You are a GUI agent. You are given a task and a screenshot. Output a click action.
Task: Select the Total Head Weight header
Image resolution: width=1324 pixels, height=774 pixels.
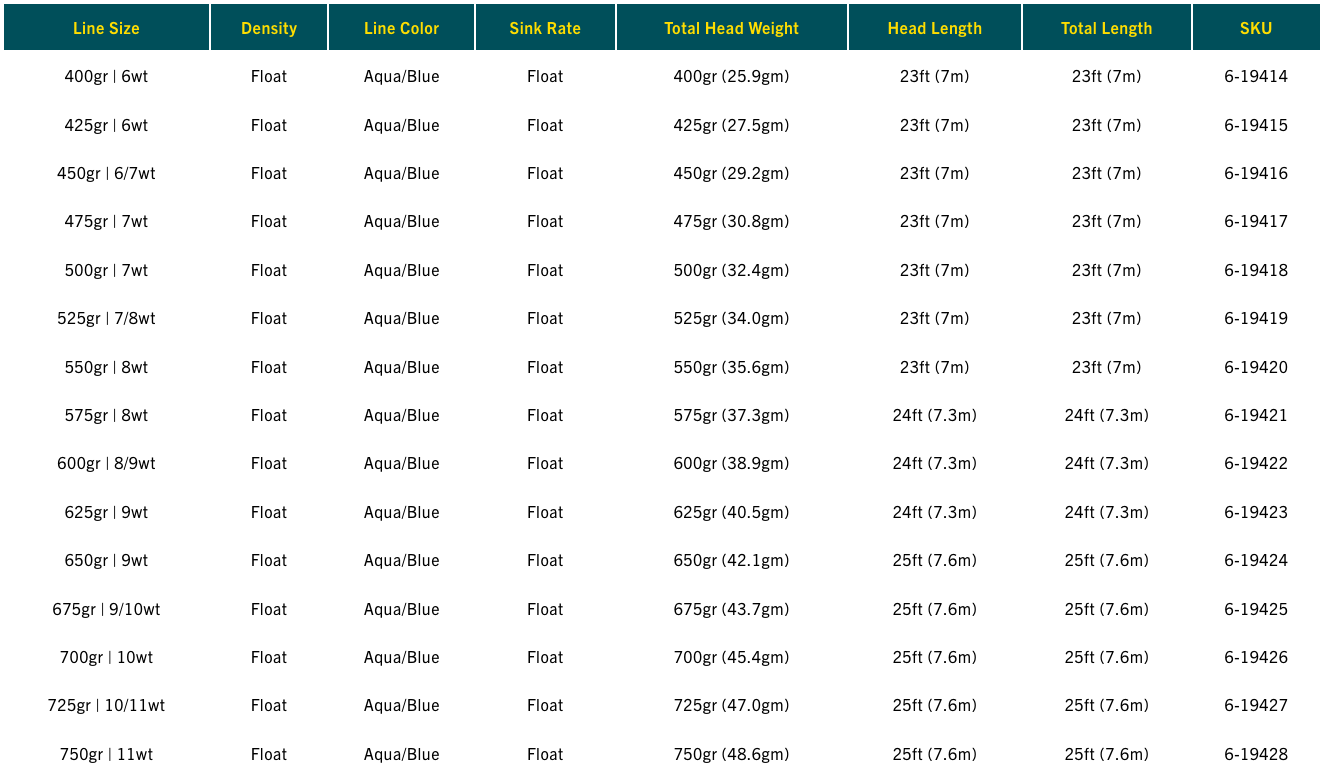[x=731, y=28]
